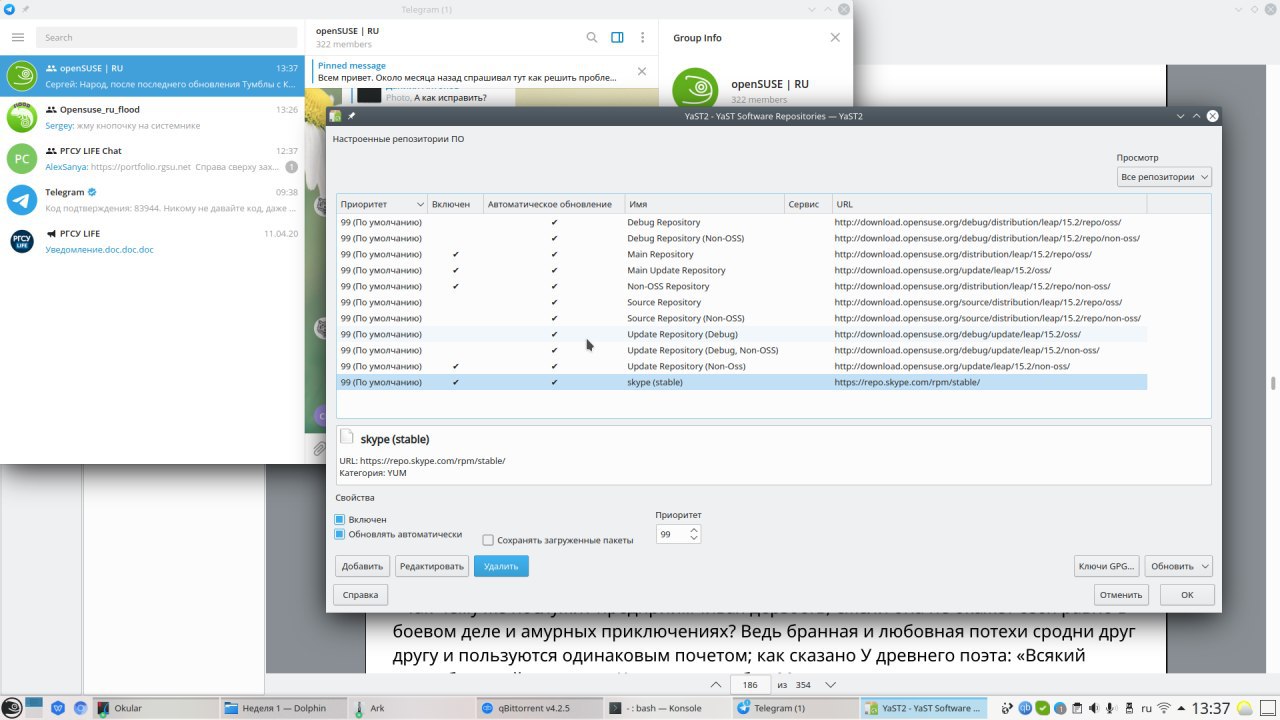Select Main Update Repository row
1280x720 pixels.
point(741,270)
